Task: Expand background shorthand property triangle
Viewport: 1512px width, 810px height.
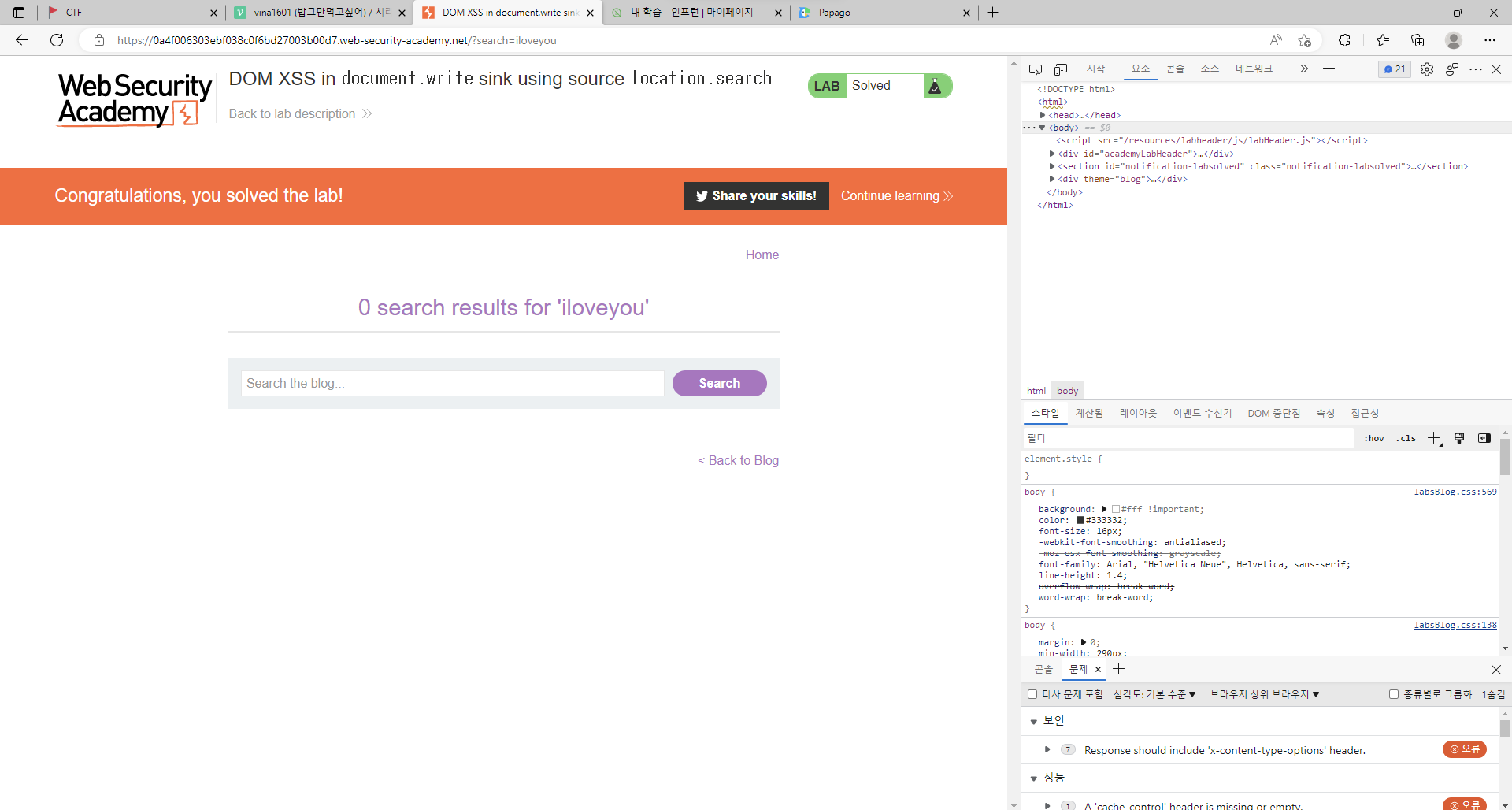Action: pyautogui.click(x=1104, y=509)
